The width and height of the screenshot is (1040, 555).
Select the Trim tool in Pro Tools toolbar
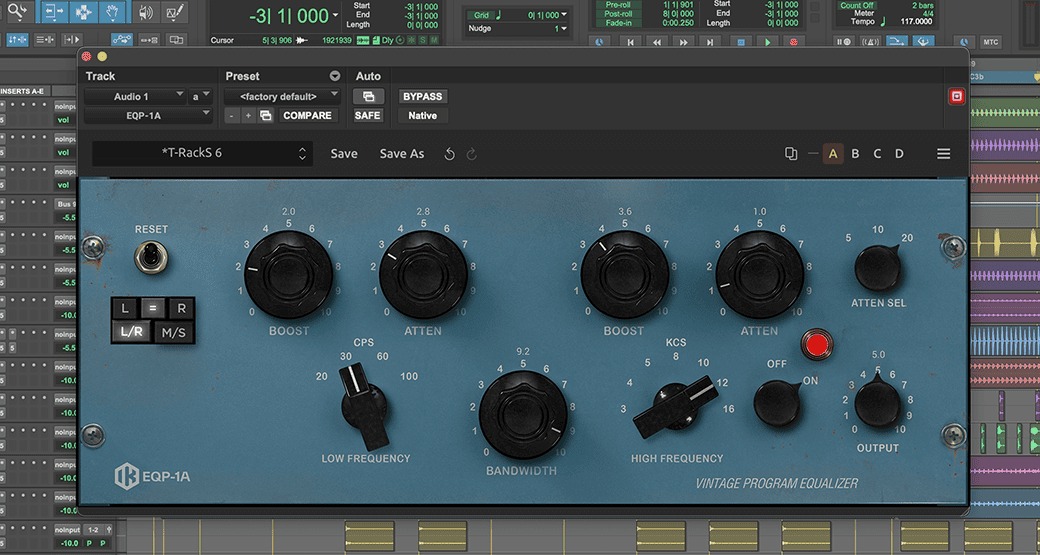click(x=53, y=11)
